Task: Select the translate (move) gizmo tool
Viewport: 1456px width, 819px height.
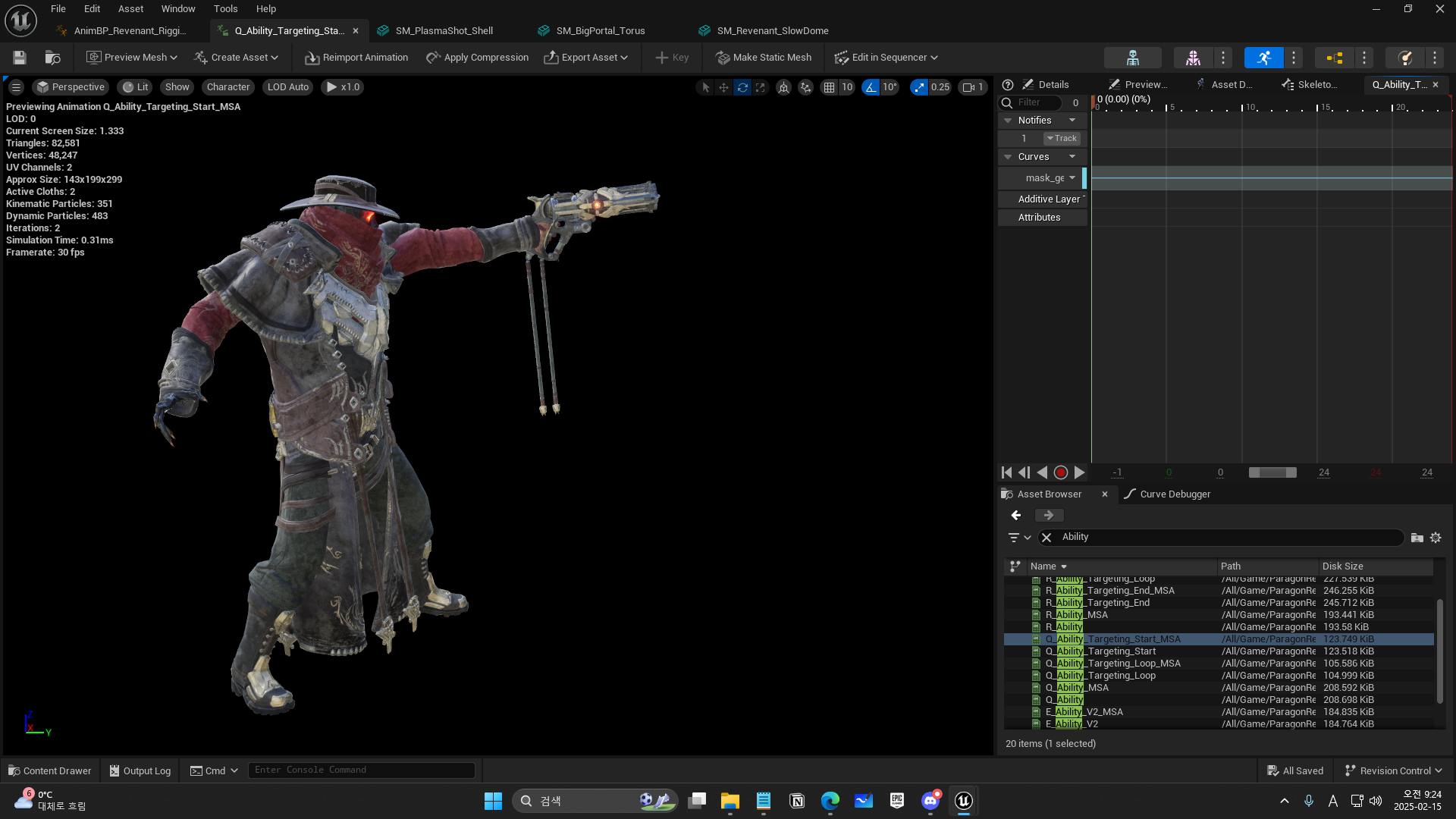Action: (x=723, y=87)
